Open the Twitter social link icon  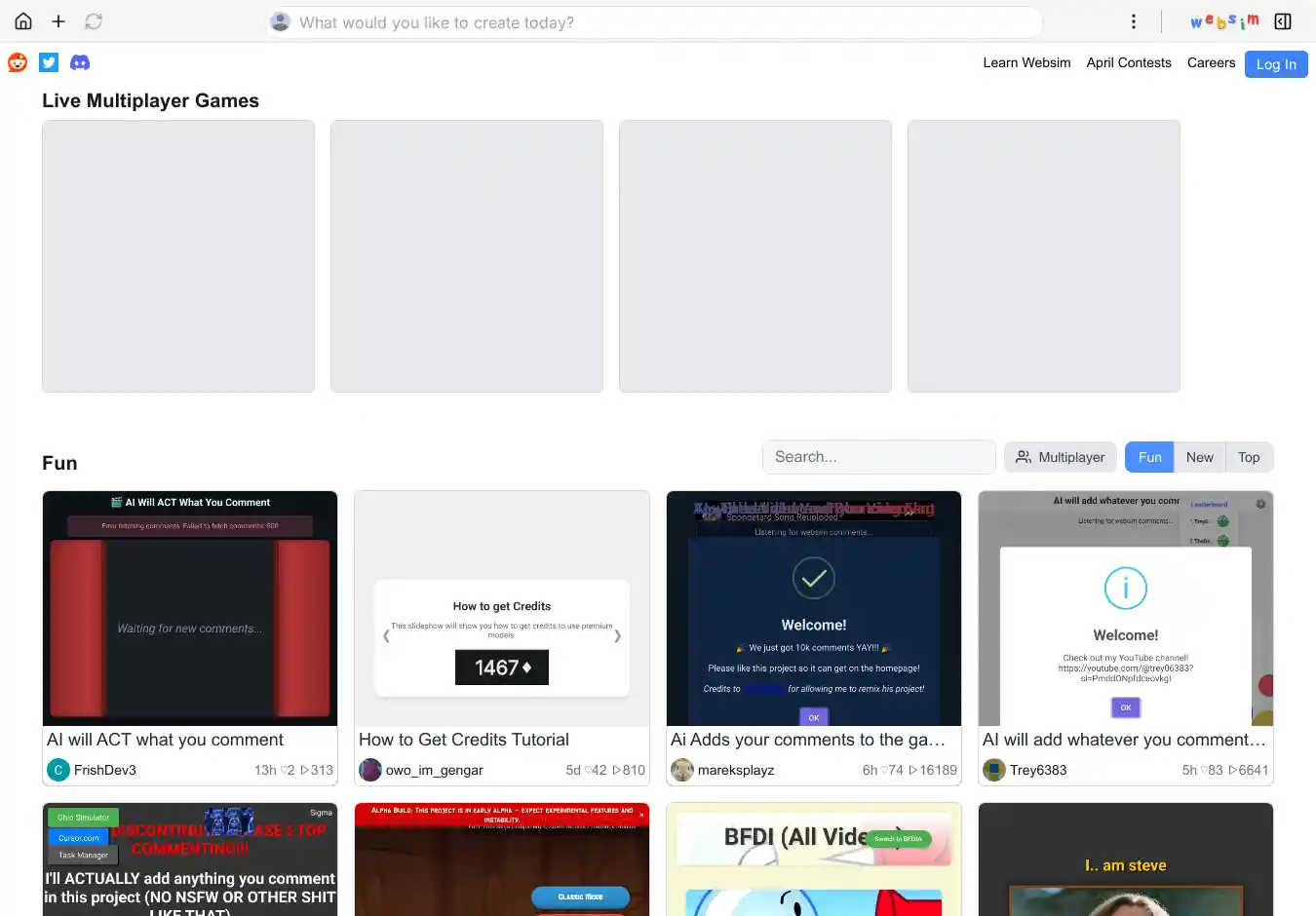(49, 62)
